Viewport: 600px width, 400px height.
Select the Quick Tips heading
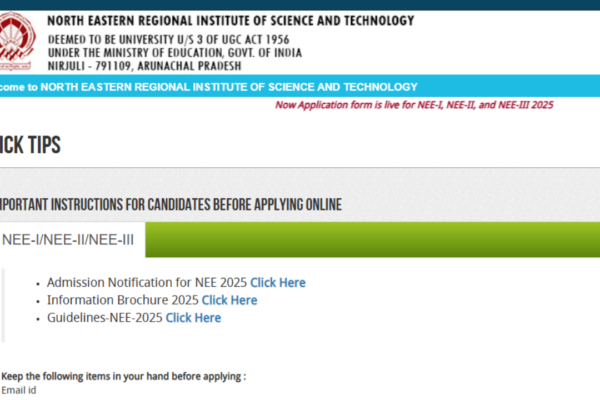point(30,145)
